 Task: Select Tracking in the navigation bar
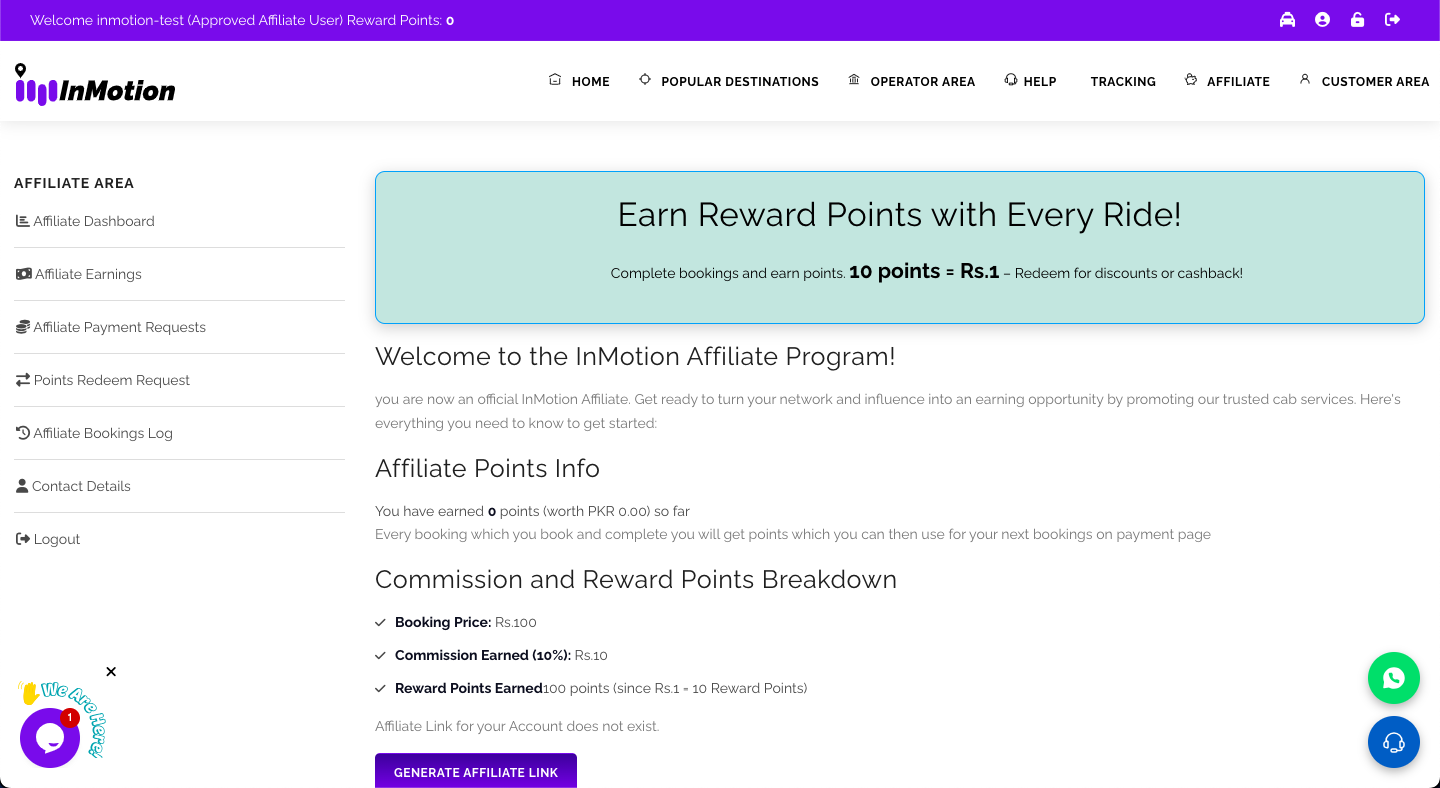point(1123,82)
